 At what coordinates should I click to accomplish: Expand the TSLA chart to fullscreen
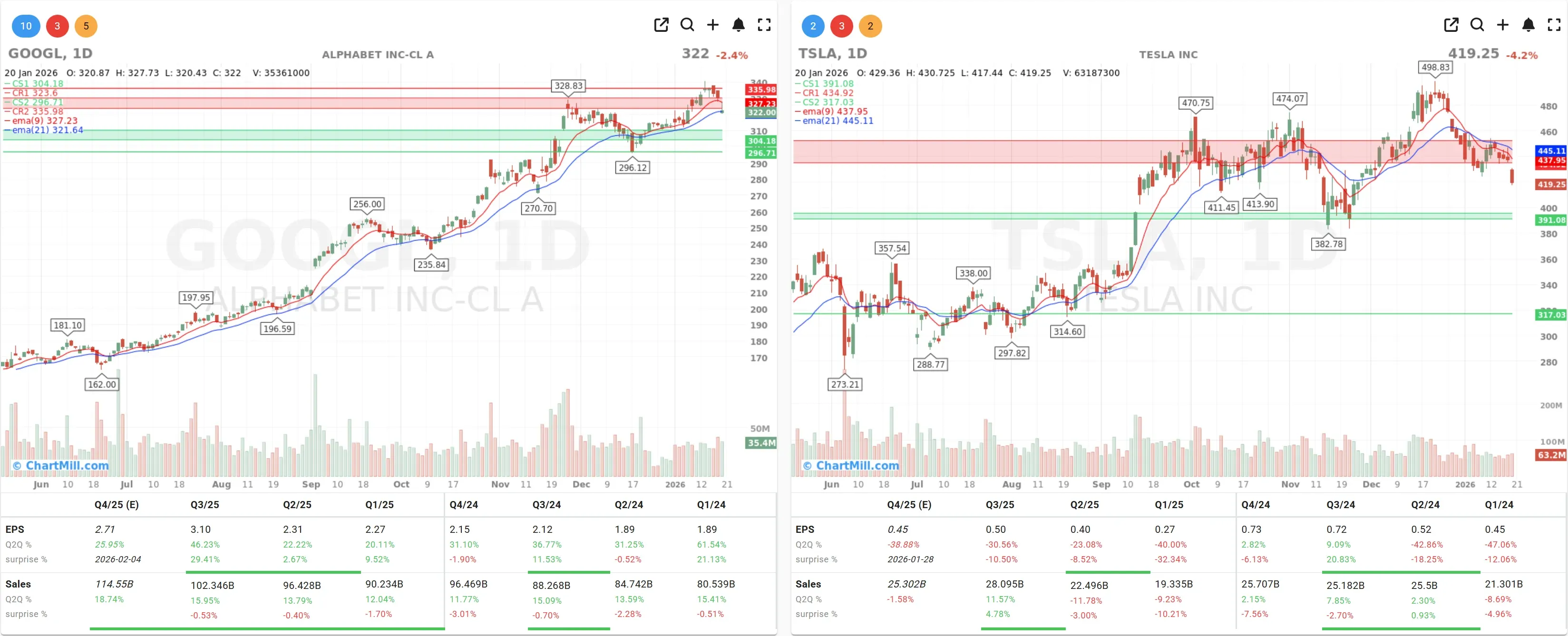coord(1554,26)
